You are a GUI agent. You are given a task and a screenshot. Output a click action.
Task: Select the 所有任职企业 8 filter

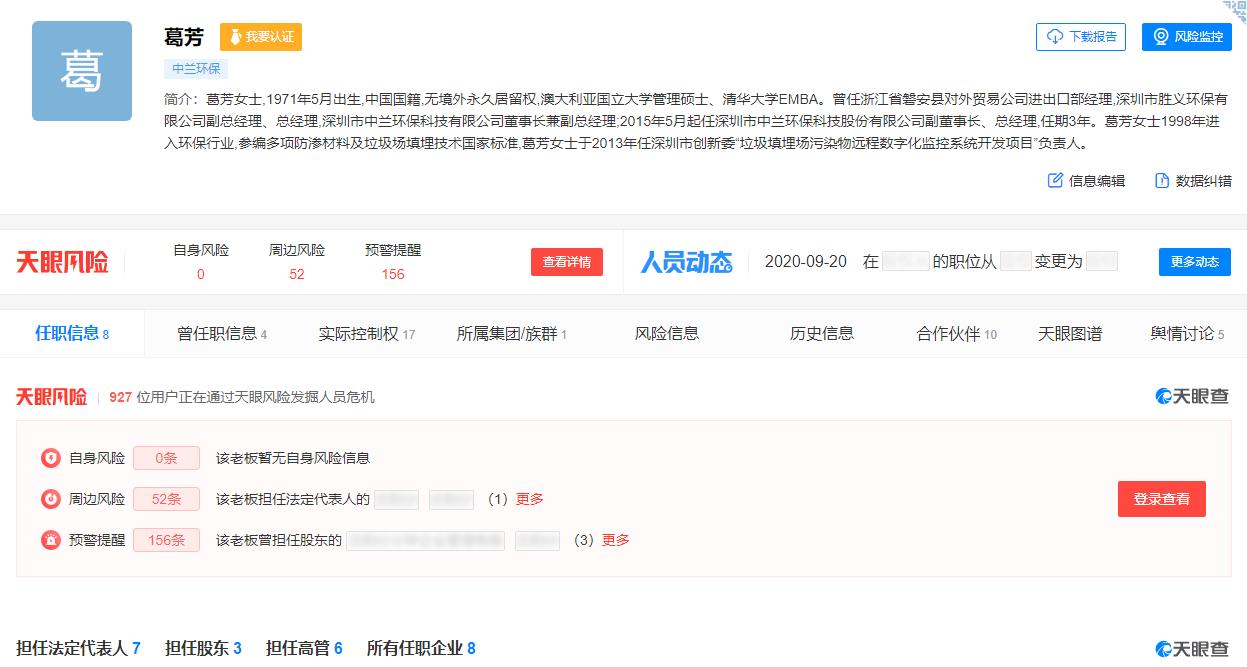(421, 648)
